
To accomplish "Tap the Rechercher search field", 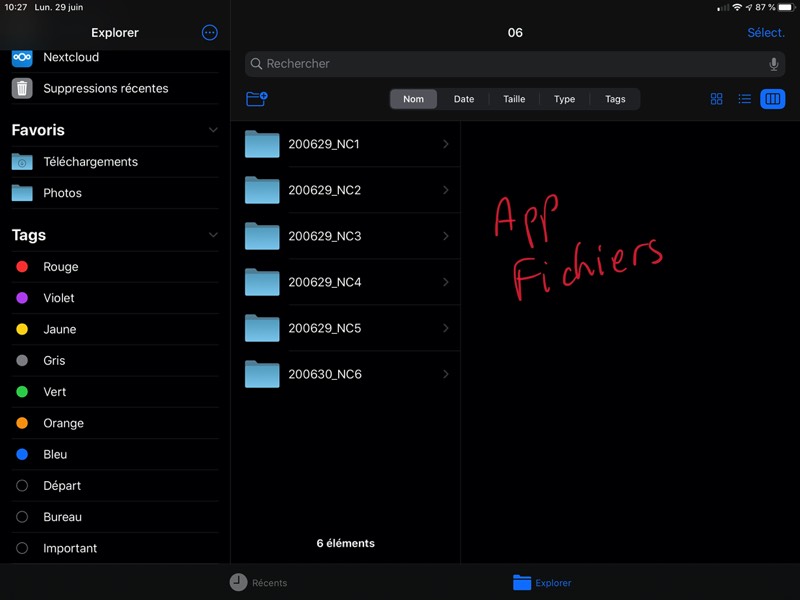I will tap(510, 64).
